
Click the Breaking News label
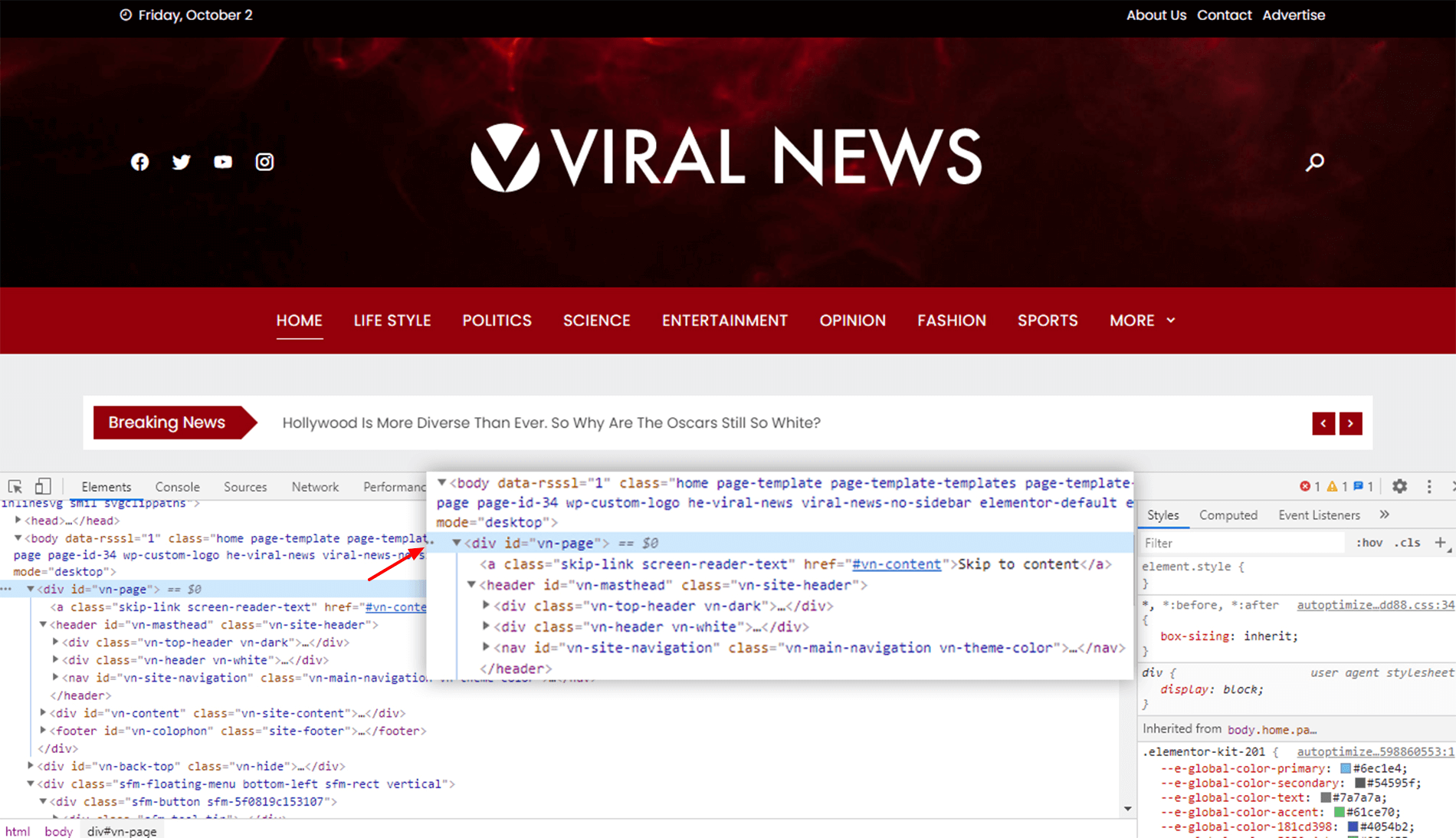(x=166, y=422)
